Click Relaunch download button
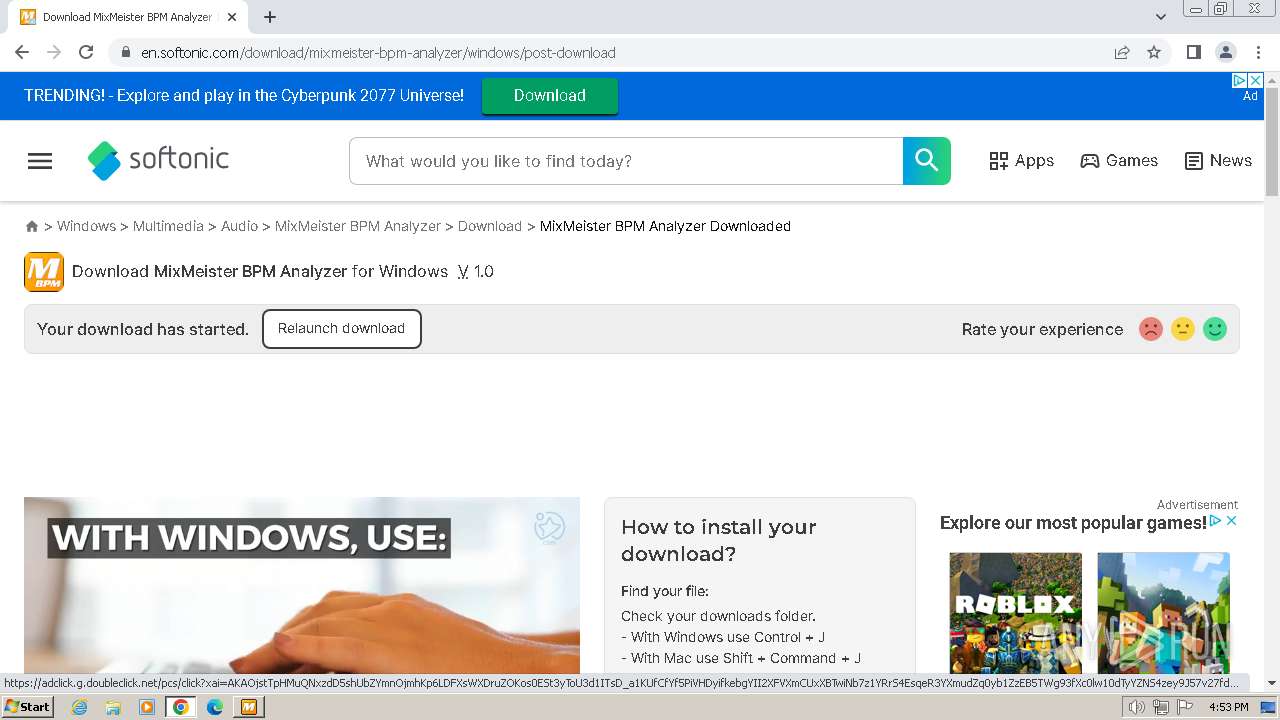This screenshot has width=1280, height=720. (342, 329)
